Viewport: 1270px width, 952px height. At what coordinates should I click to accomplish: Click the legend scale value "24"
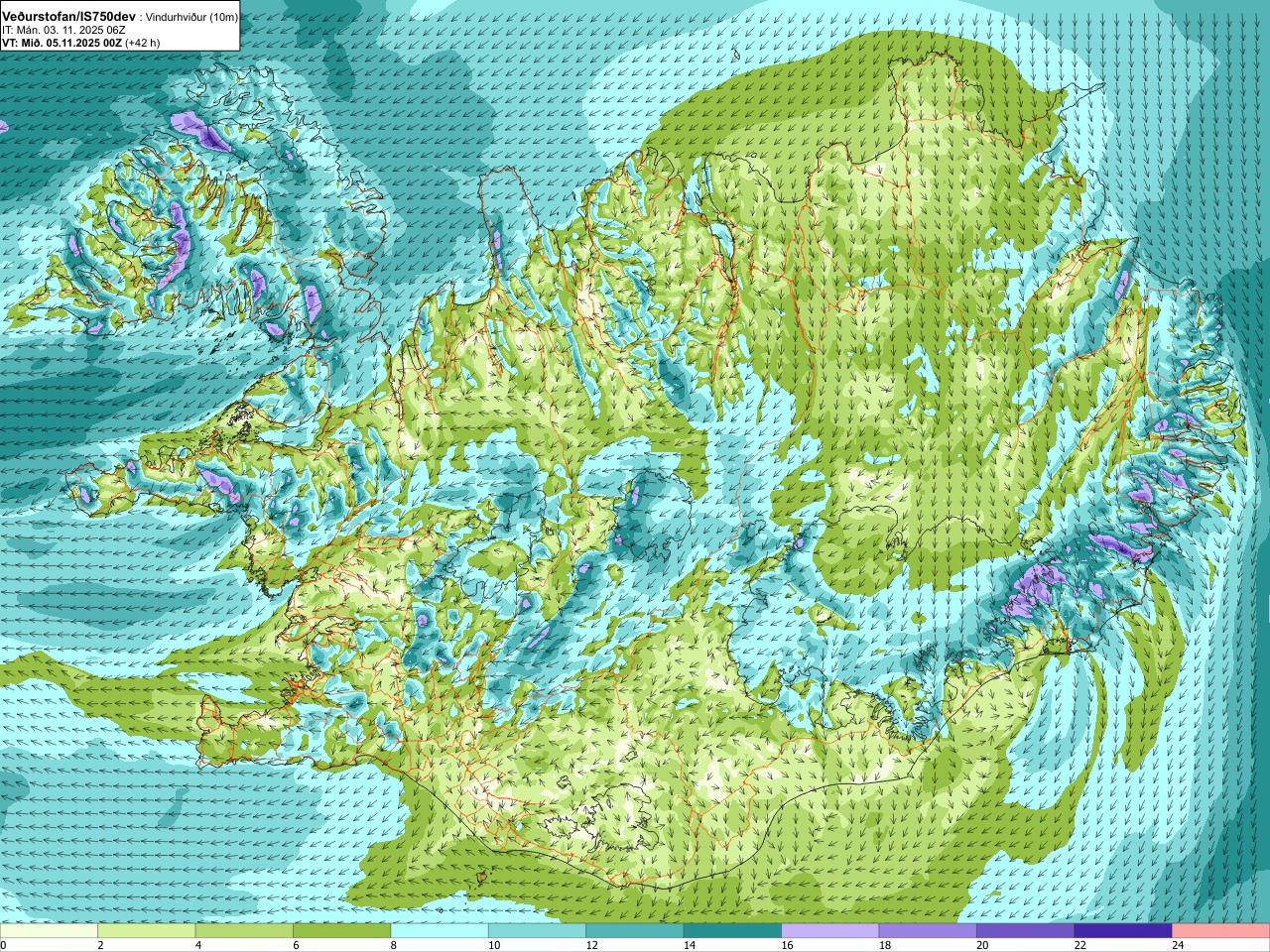coord(1179,945)
